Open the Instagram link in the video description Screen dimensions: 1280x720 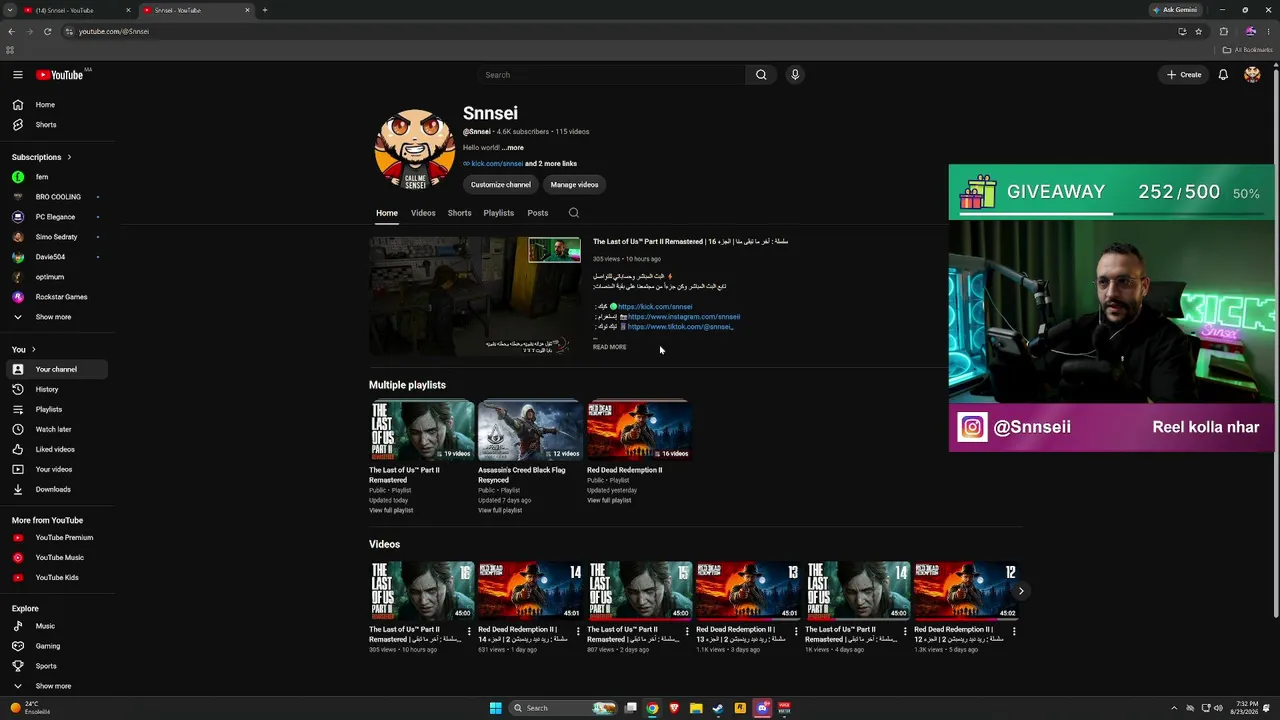[x=684, y=317]
